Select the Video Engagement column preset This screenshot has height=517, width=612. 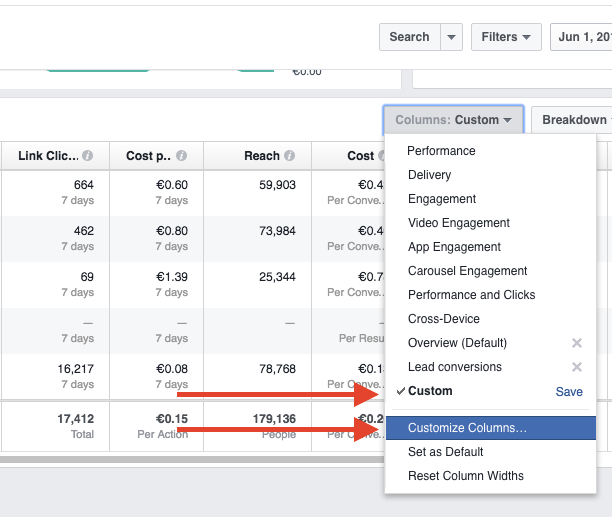(490, 223)
